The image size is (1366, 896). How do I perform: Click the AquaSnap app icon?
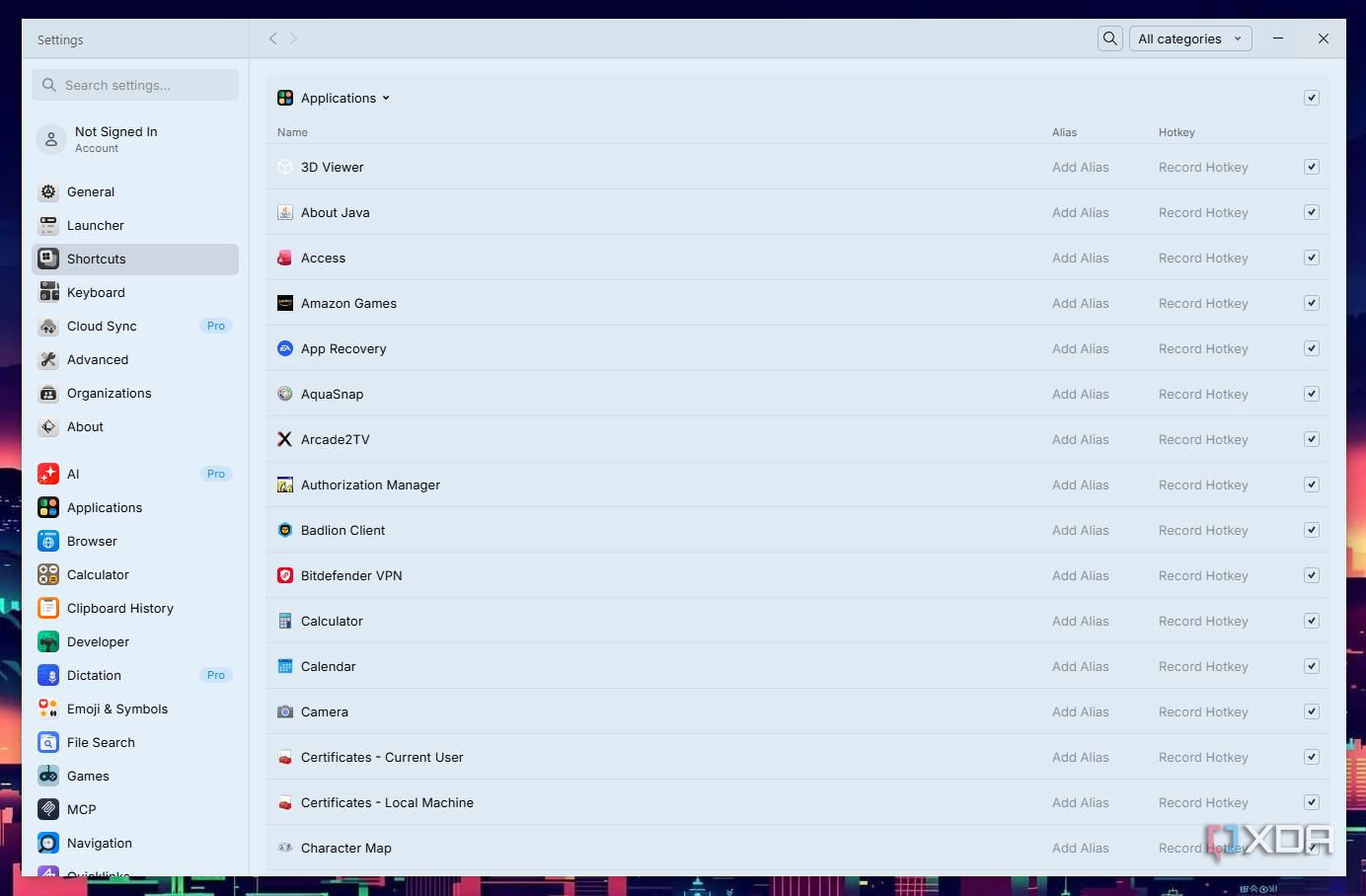tap(285, 394)
